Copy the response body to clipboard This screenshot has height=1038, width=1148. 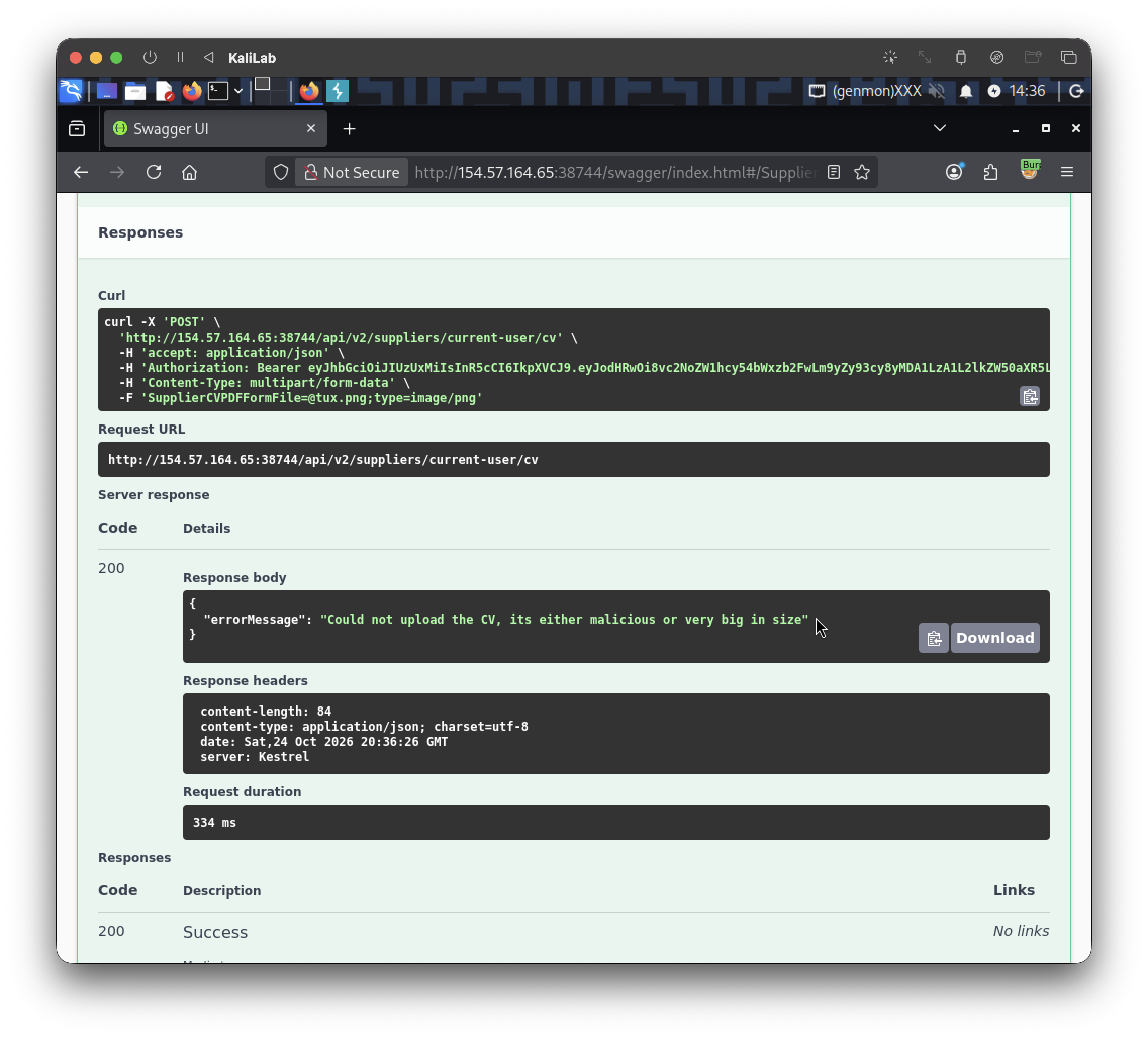933,638
